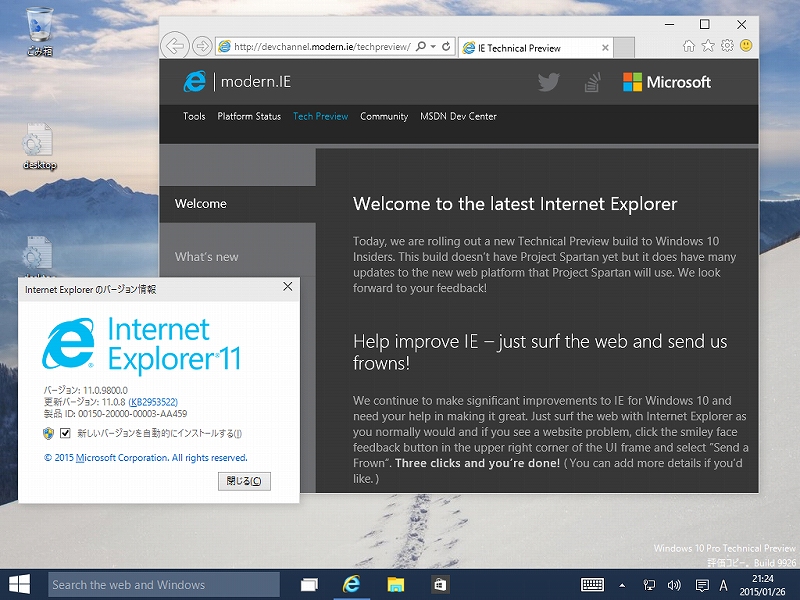Open Favorites star icon

tap(708, 46)
